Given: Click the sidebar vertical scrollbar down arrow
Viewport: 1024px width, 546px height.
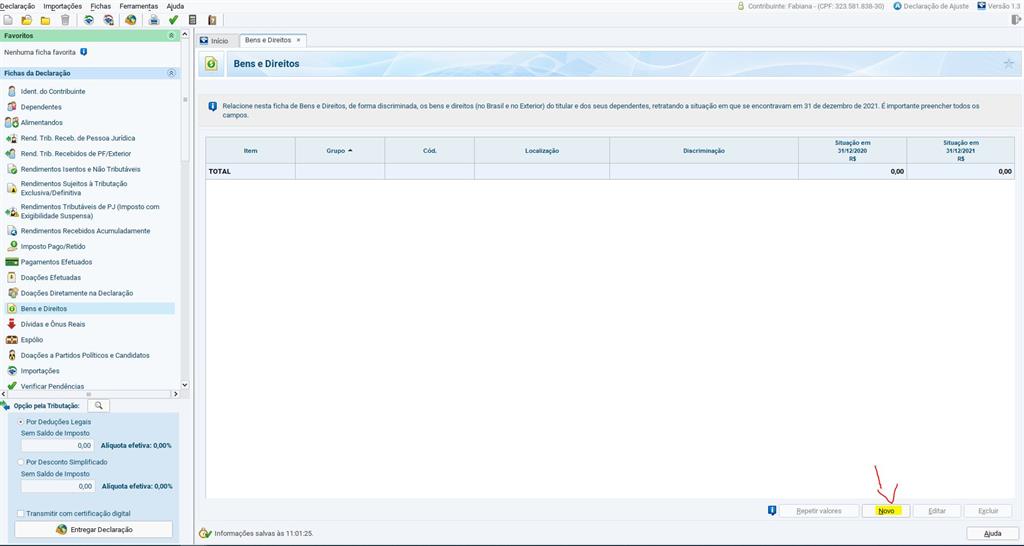Looking at the screenshot, I should (184, 385).
